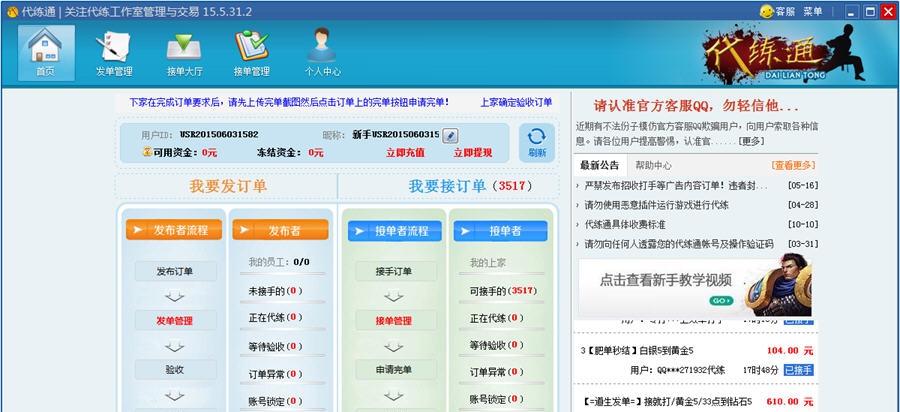The image size is (900, 412).
Task: Click the 代练通 logo
Action: pos(784,53)
